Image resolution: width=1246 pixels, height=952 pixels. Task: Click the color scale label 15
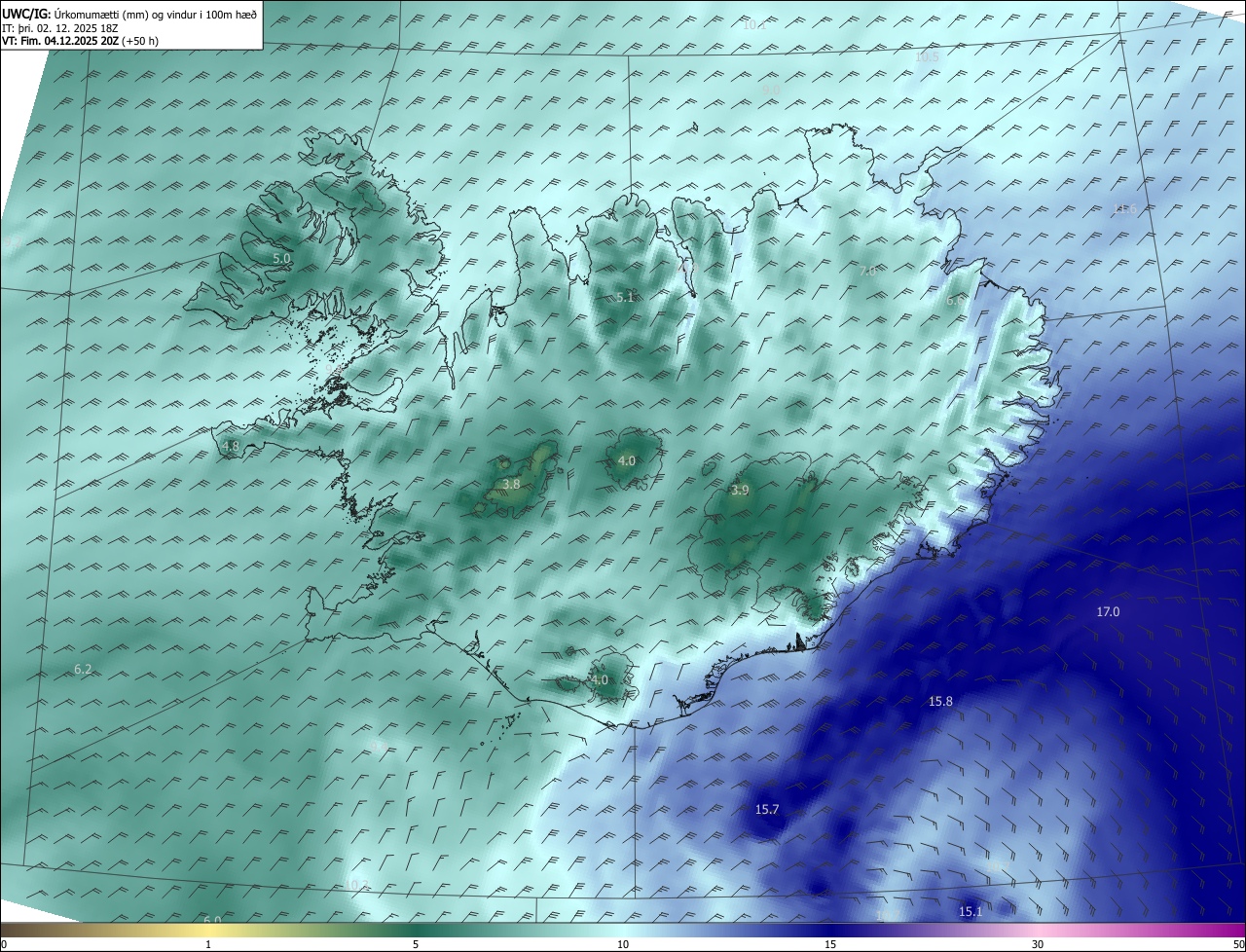click(x=830, y=944)
